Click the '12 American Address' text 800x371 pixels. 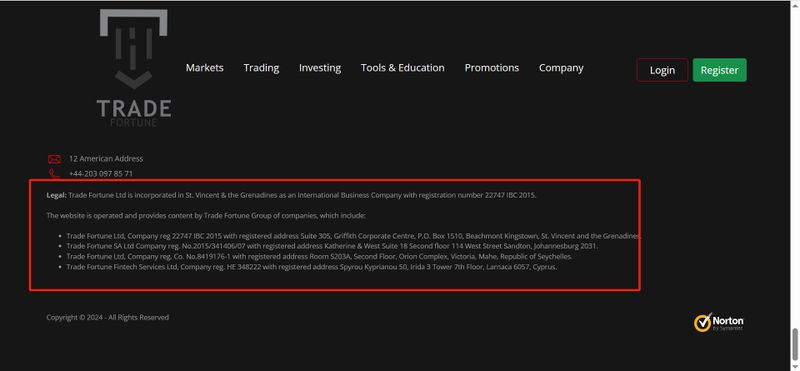[106, 159]
